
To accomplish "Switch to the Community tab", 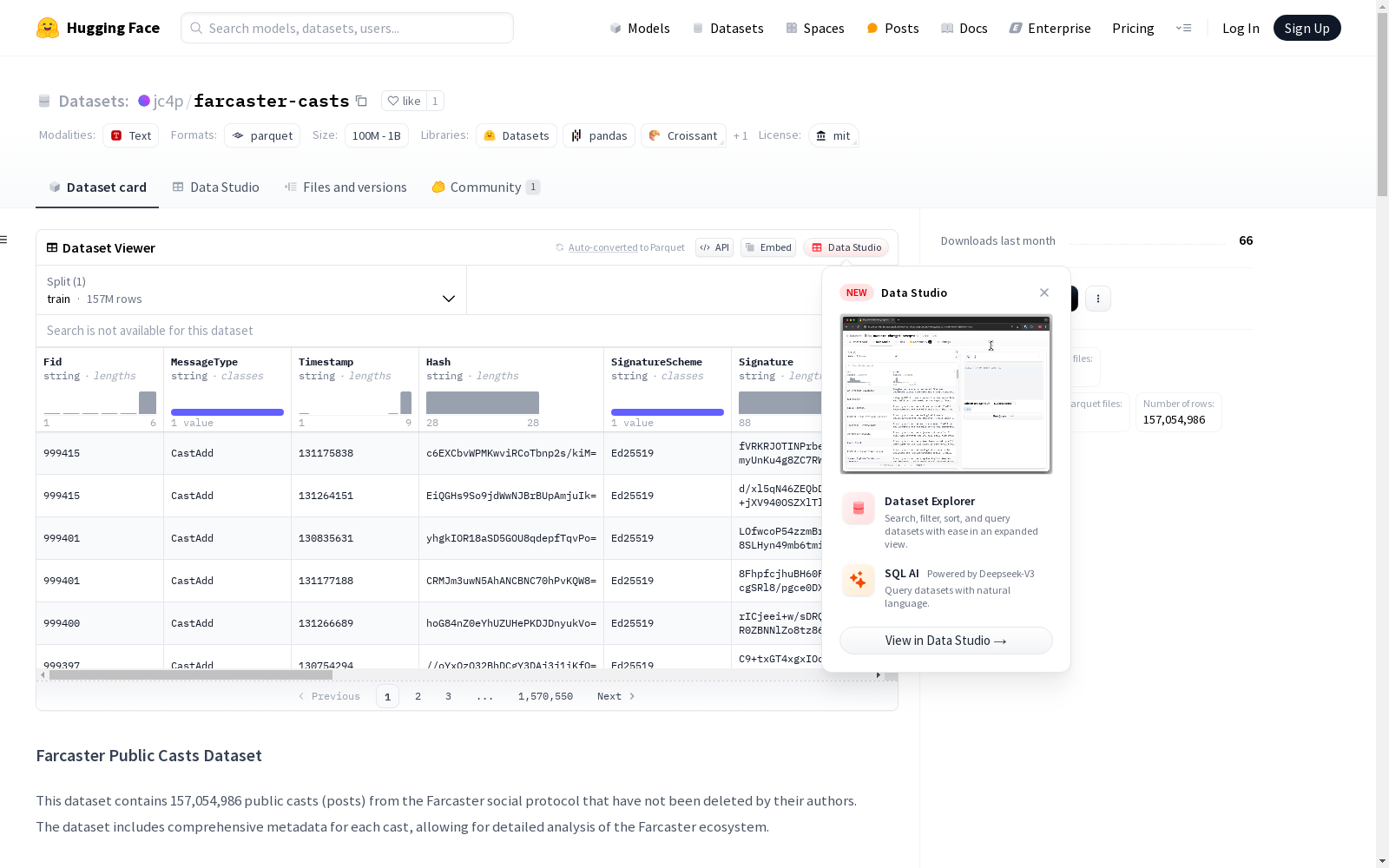I will point(486,187).
